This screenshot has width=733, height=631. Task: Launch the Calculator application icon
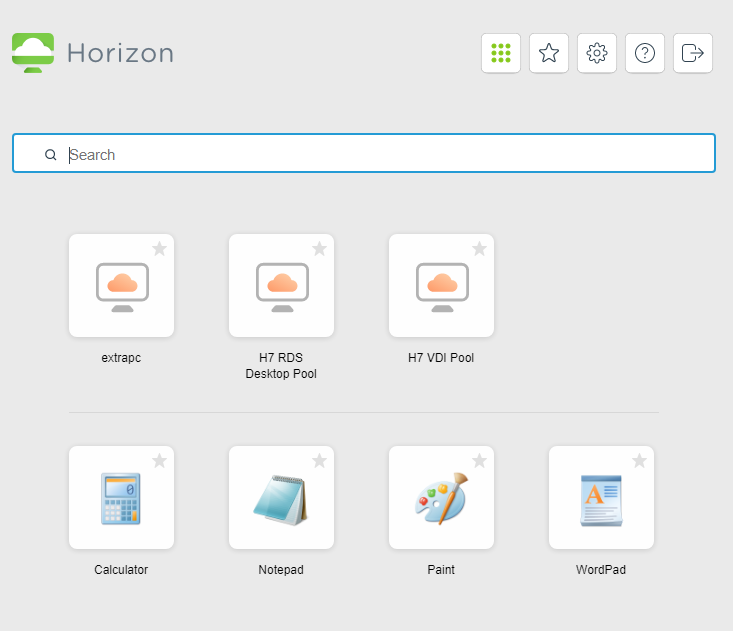click(x=121, y=498)
